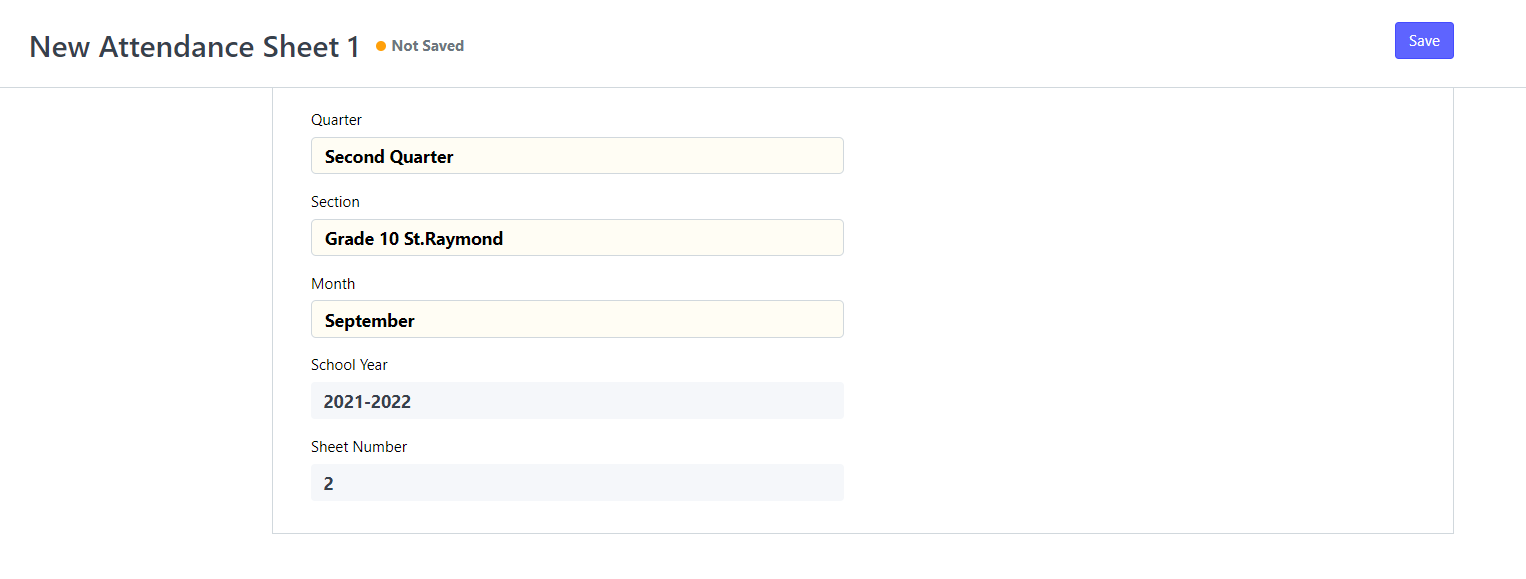Click the 2021-2022 value text
This screenshot has width=1526, height=579.
tap(367, 402)
